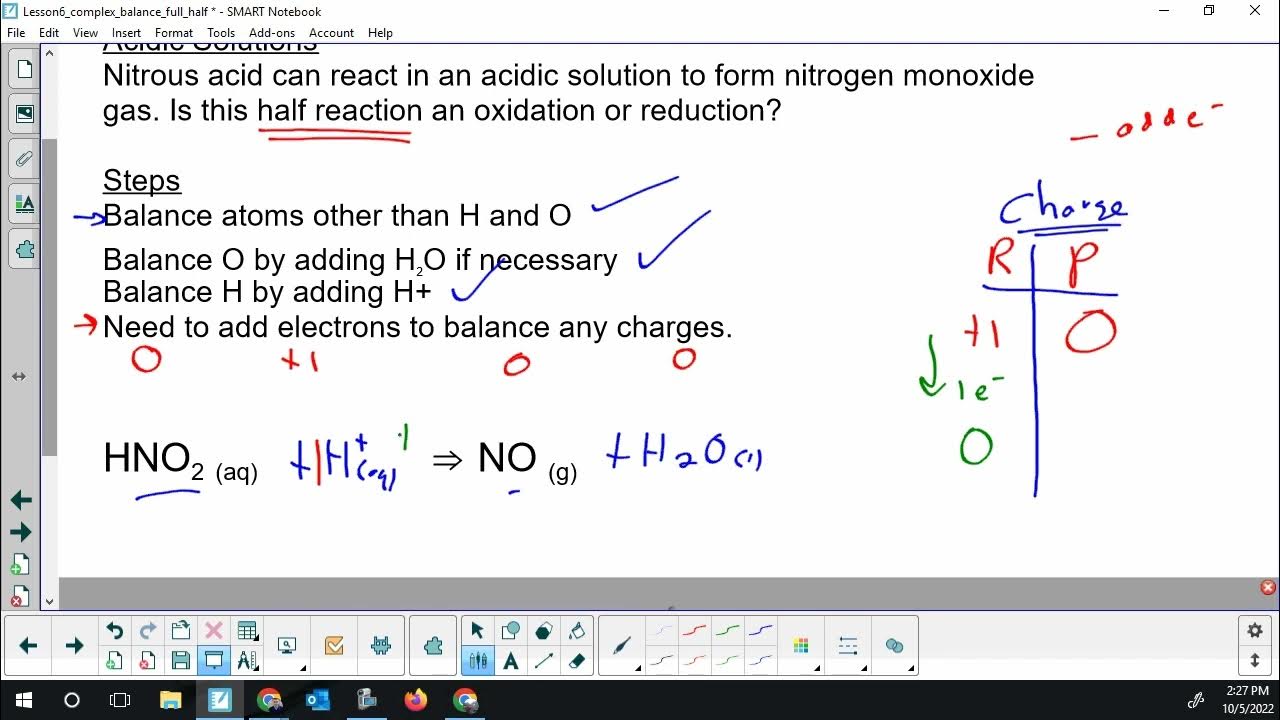Image resolution: width=1280 pixels, height=720 pixels.
Task: Open the Page Sorter side tab
Action: 24,69
